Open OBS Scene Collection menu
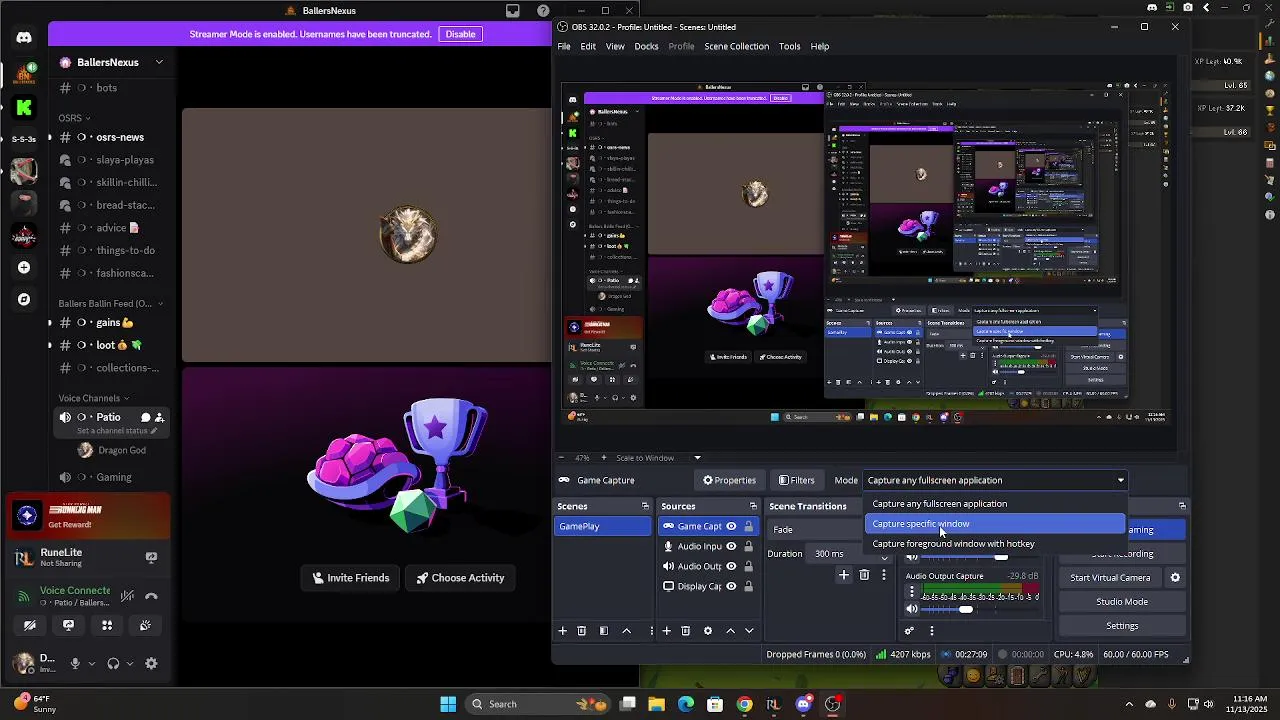 tap(737, 46)
